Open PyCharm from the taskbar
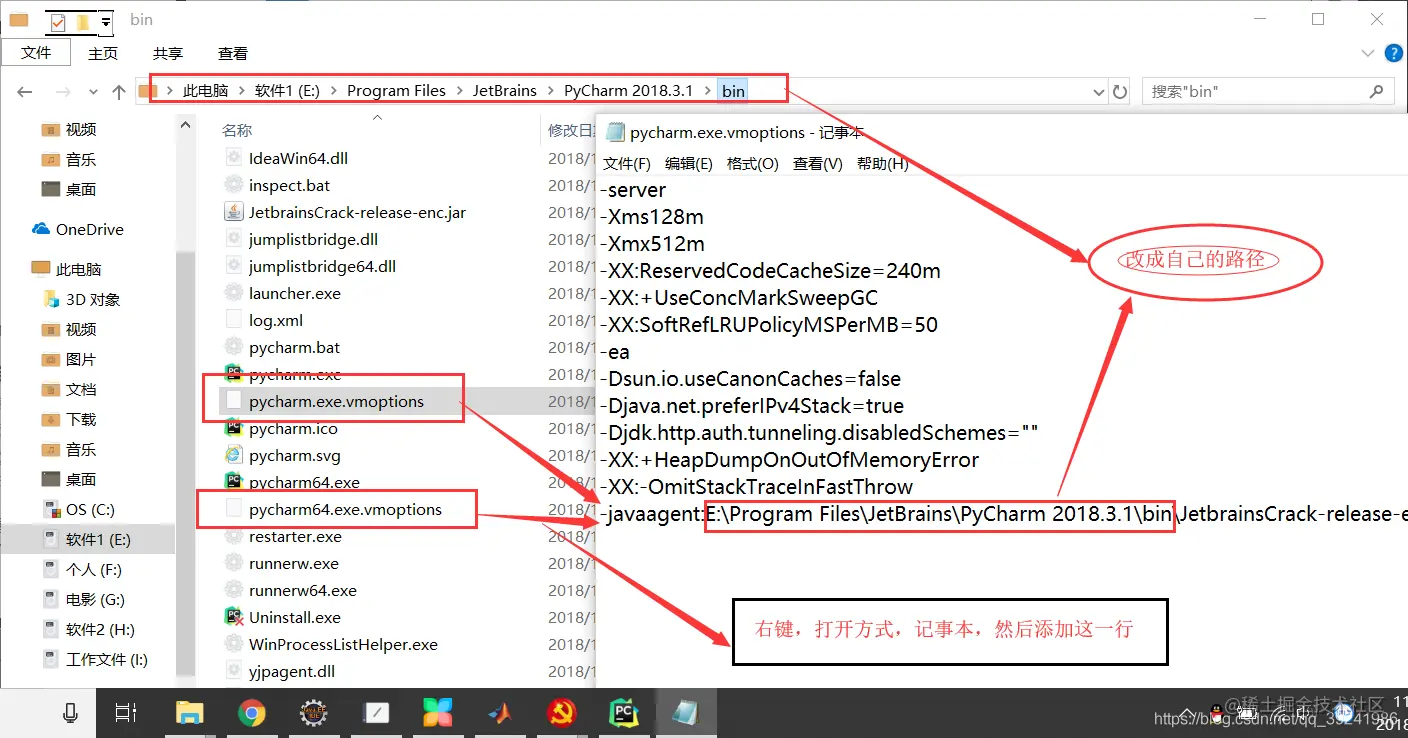Image resolution: width=1408 pixels, height=738 pixels. click(625, 712)
